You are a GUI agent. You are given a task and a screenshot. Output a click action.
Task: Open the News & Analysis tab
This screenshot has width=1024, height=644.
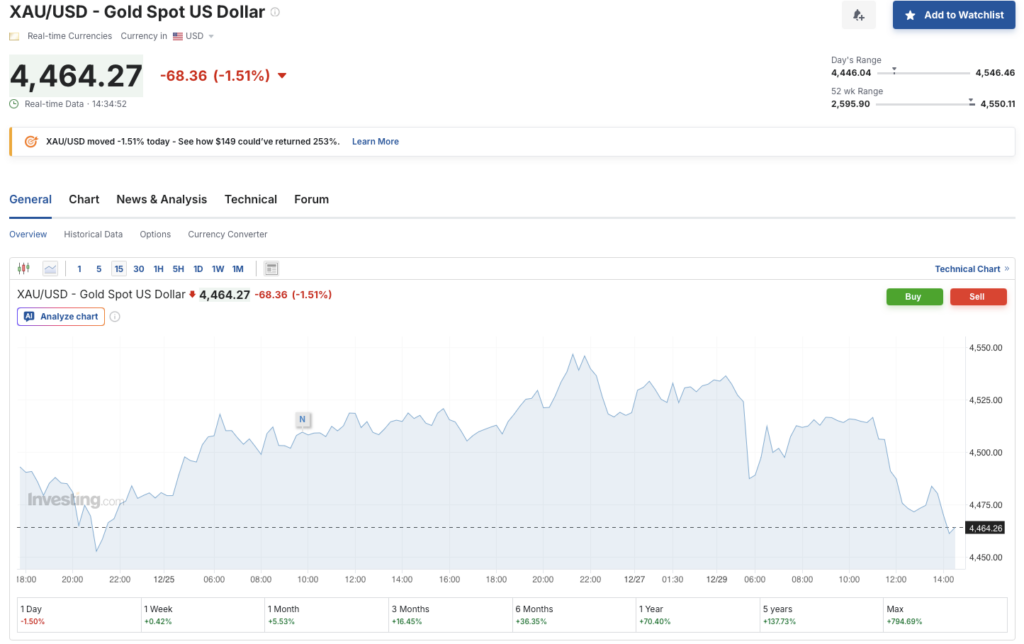(161, 199)
